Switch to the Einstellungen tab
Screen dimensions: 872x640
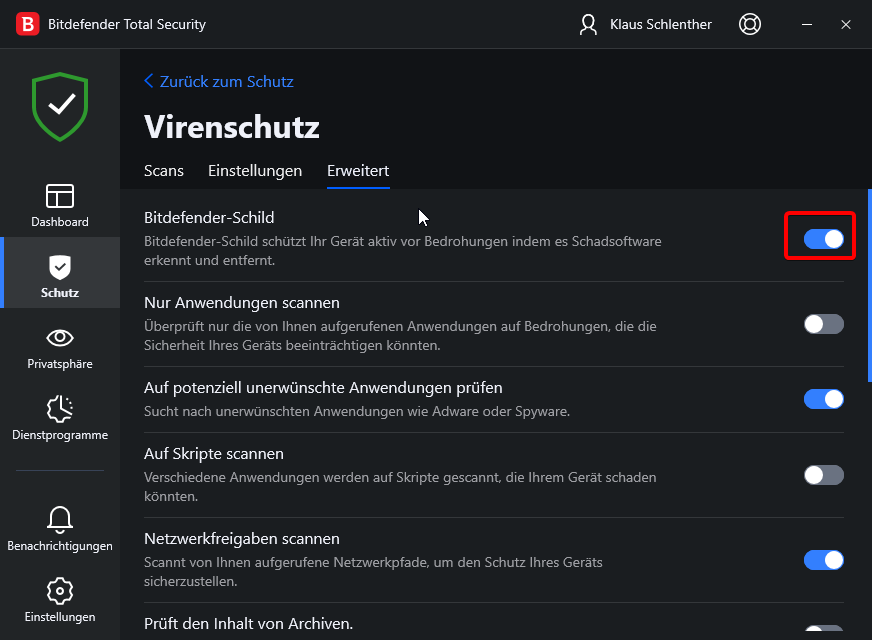pyautogui.click(x=255, y=171)
